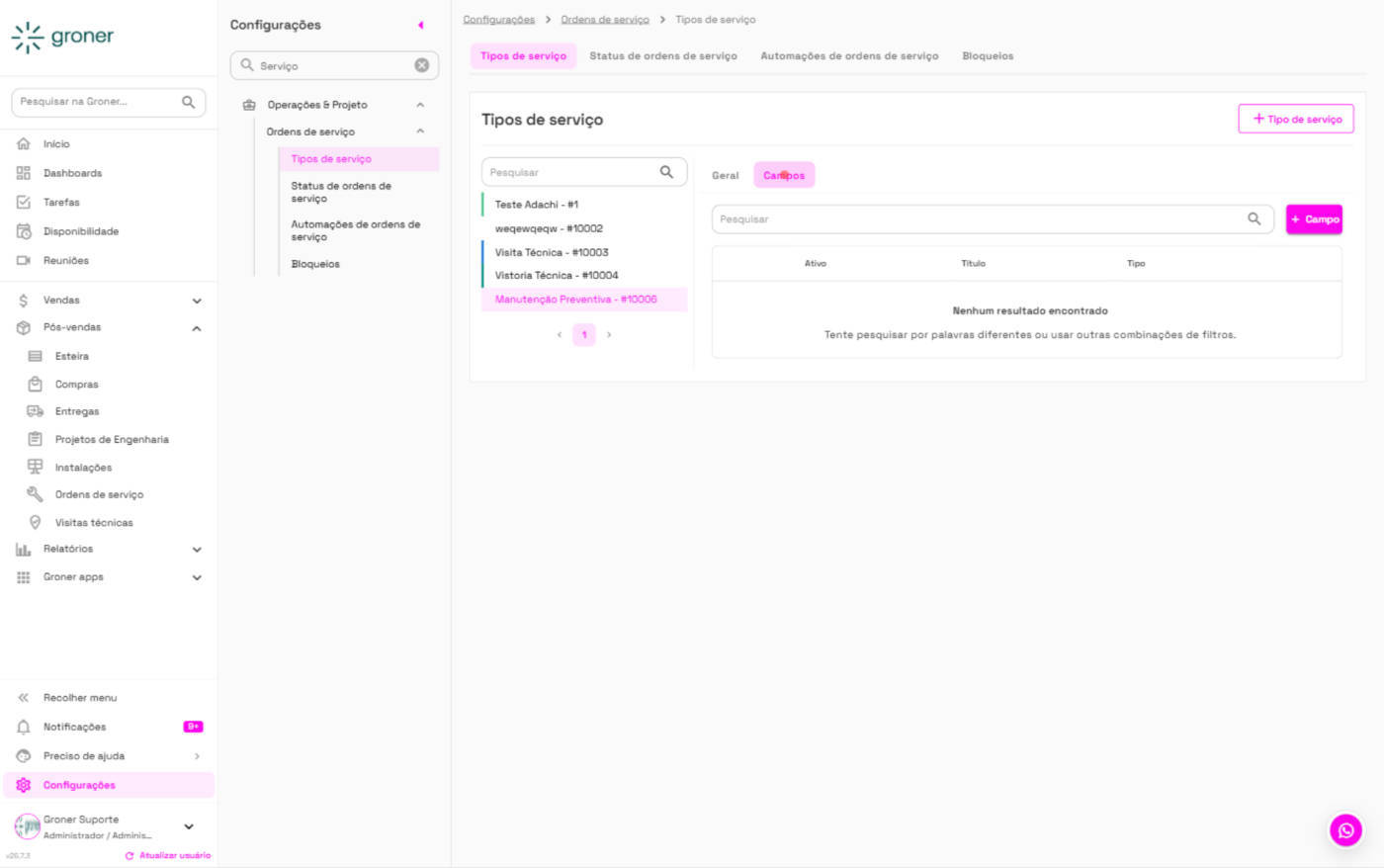
Task: Select Teste Adachi - #1 service type
Action: coord(584,205)
